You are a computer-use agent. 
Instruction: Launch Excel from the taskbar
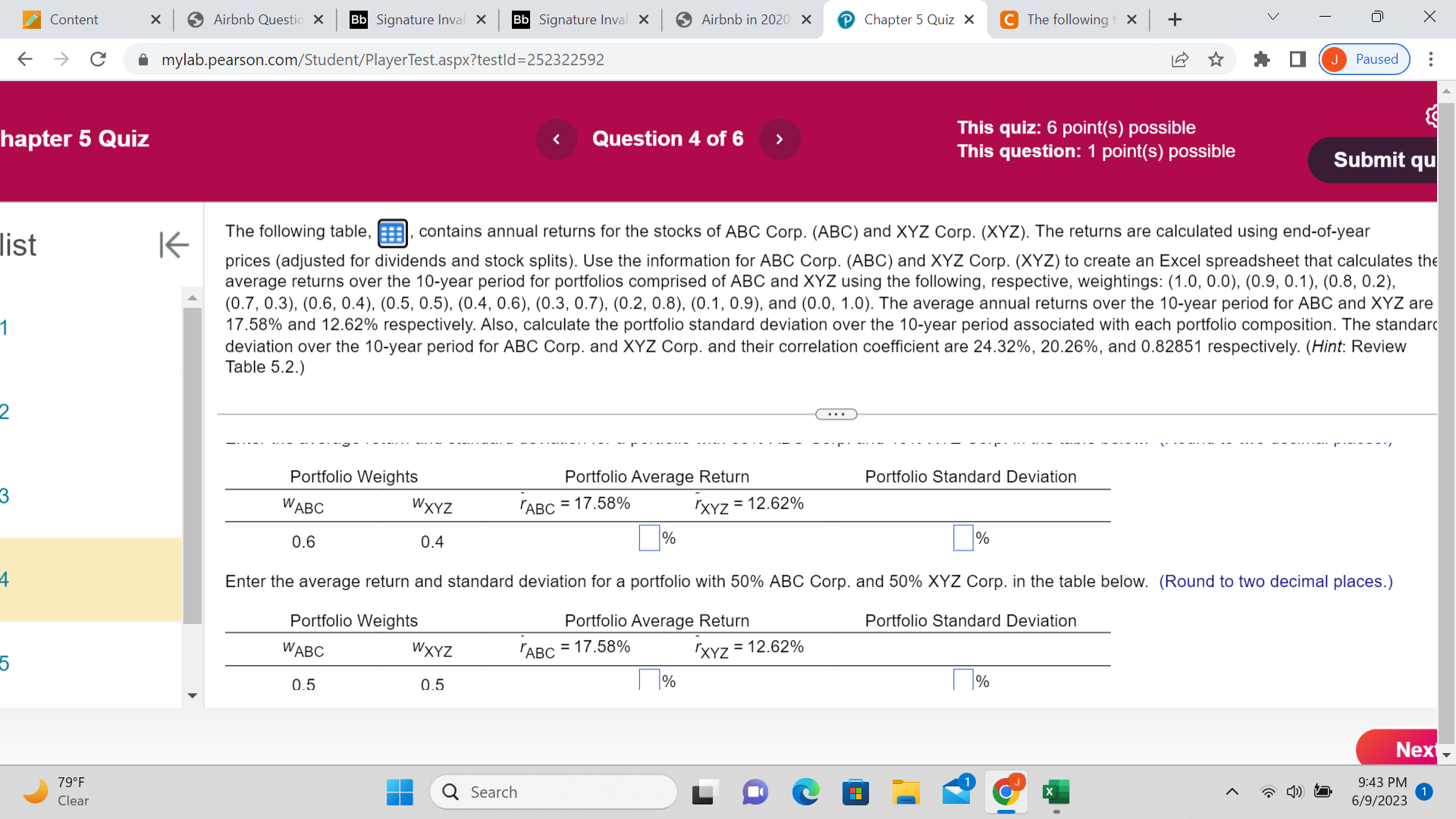[1056, 792]
